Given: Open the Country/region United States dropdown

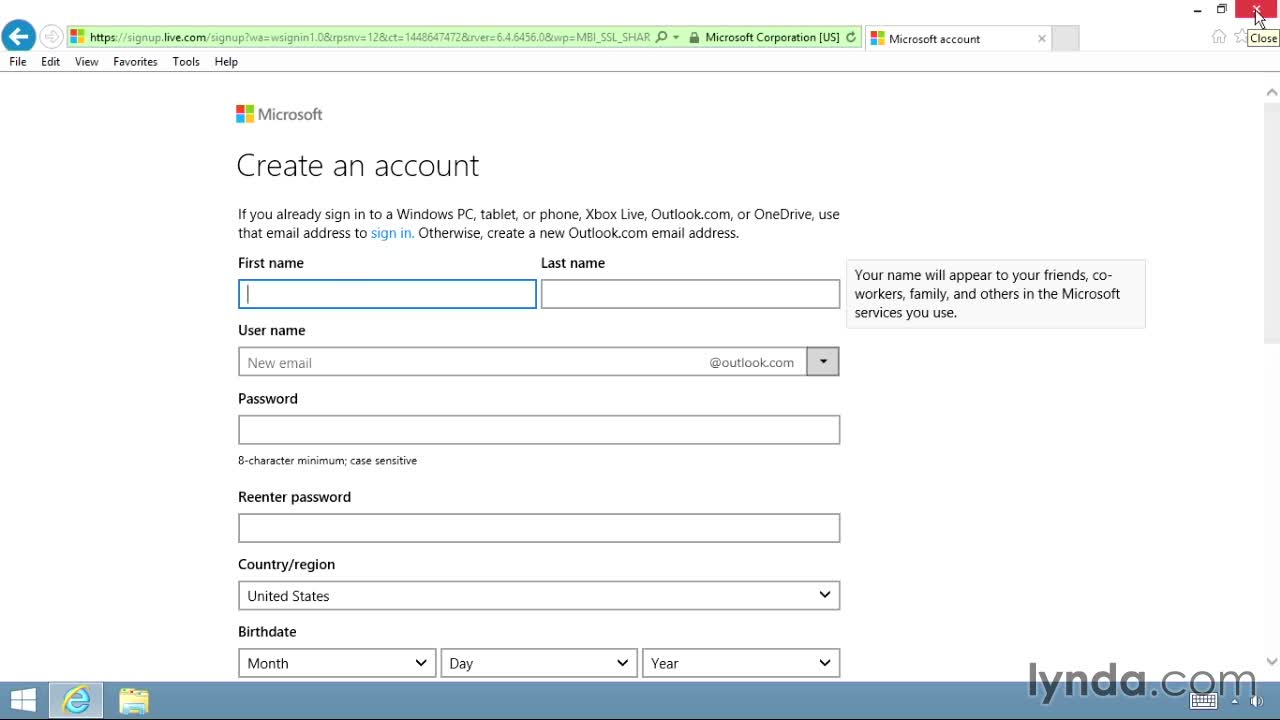Looking at the screenshot, I should [539, 596].
